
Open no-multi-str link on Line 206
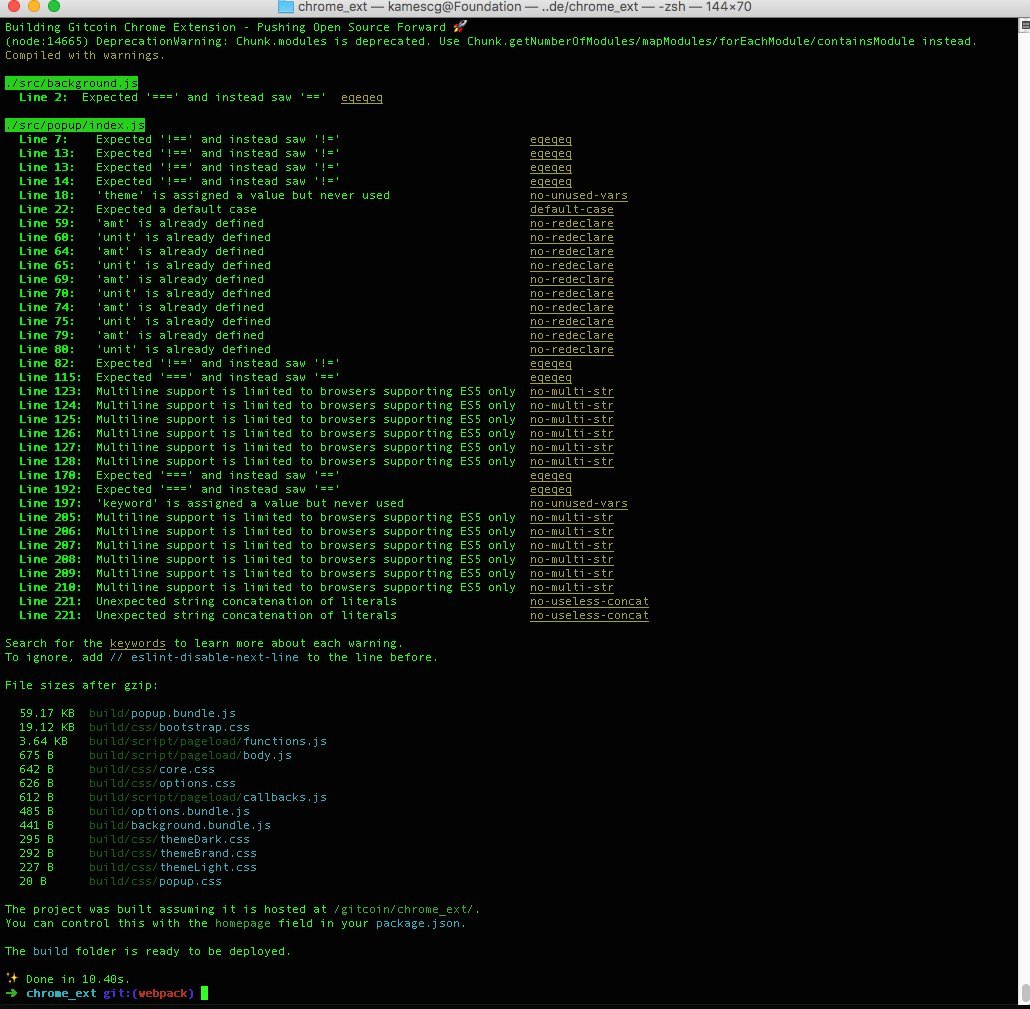coord(571,531)
